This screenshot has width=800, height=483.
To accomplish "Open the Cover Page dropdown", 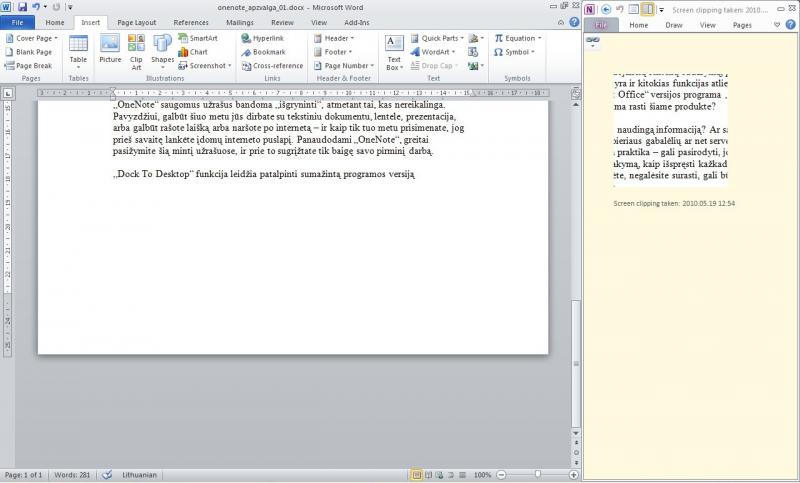I will click(x=32, y=38).
